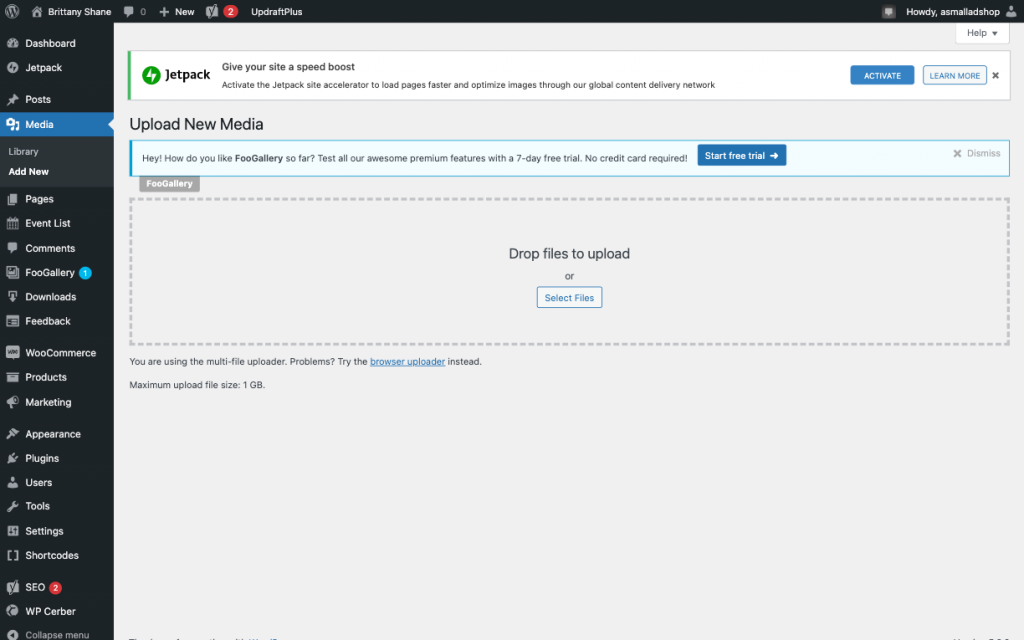Viewport: 1024px width, 640px height.
Task: Click the WooCommerce icon in sidebar
Action: (x=12, y=353)
